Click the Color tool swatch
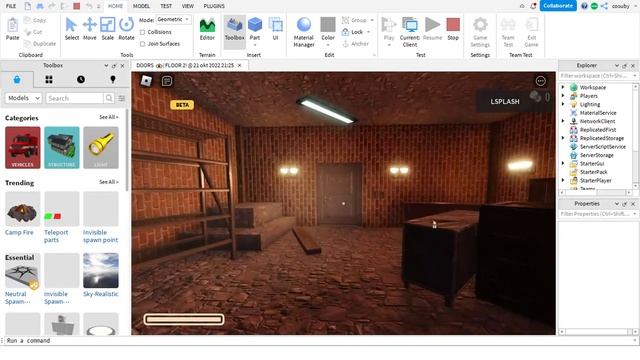The image size is (640, 360). [x=328, y=24]
